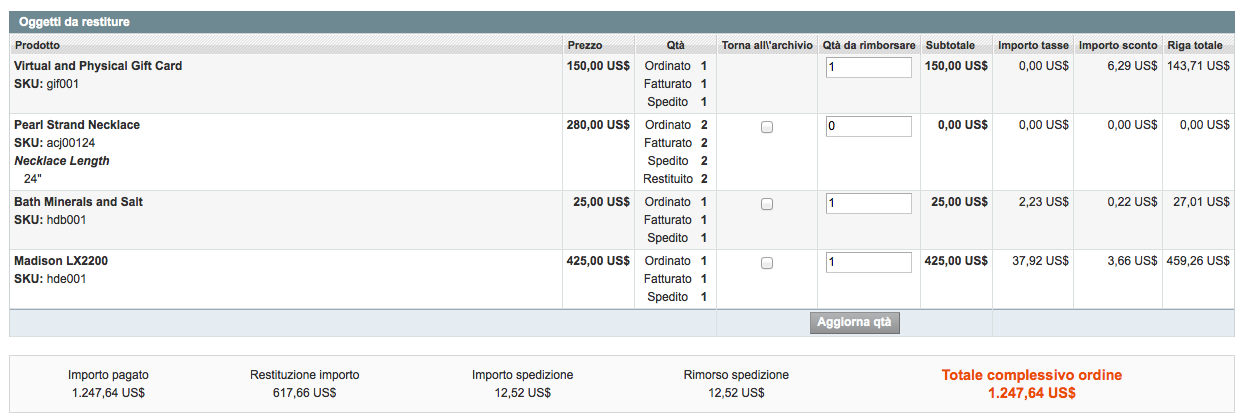Click the Madison LX2200 product name

pos(62,261)
